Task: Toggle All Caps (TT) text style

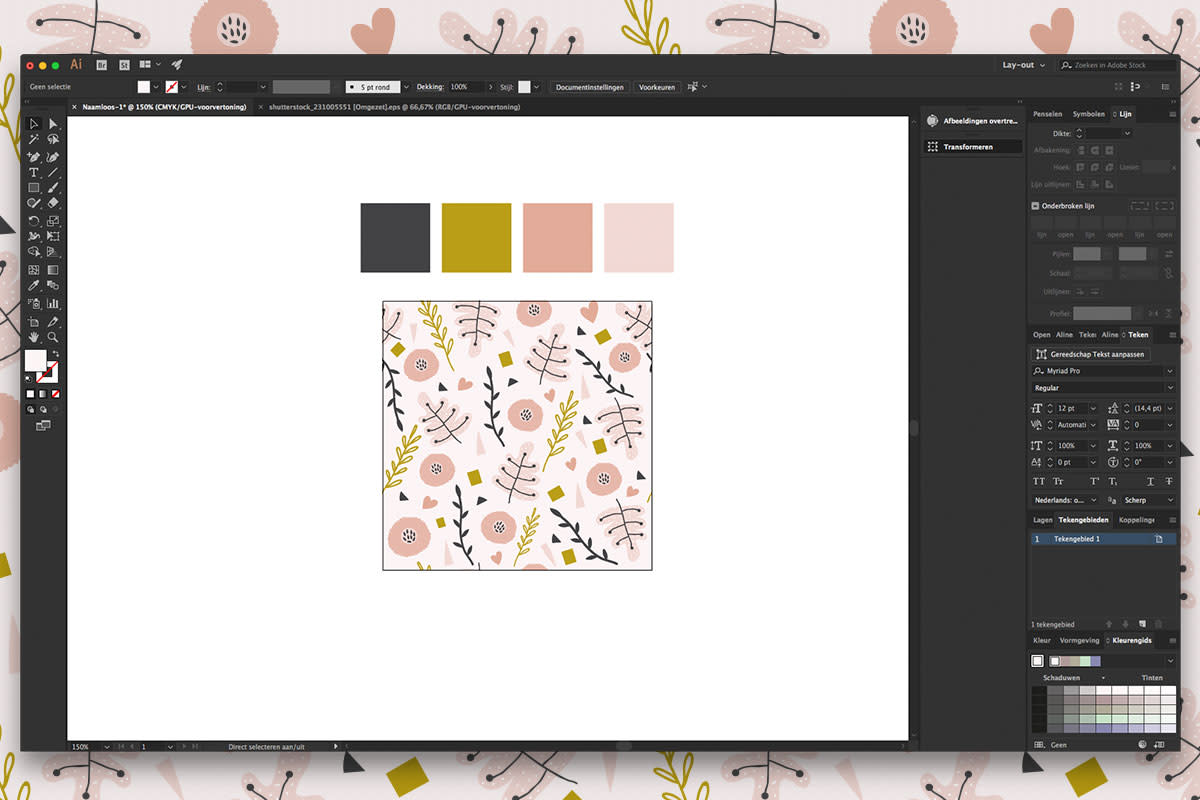Action: point(1038,481)
